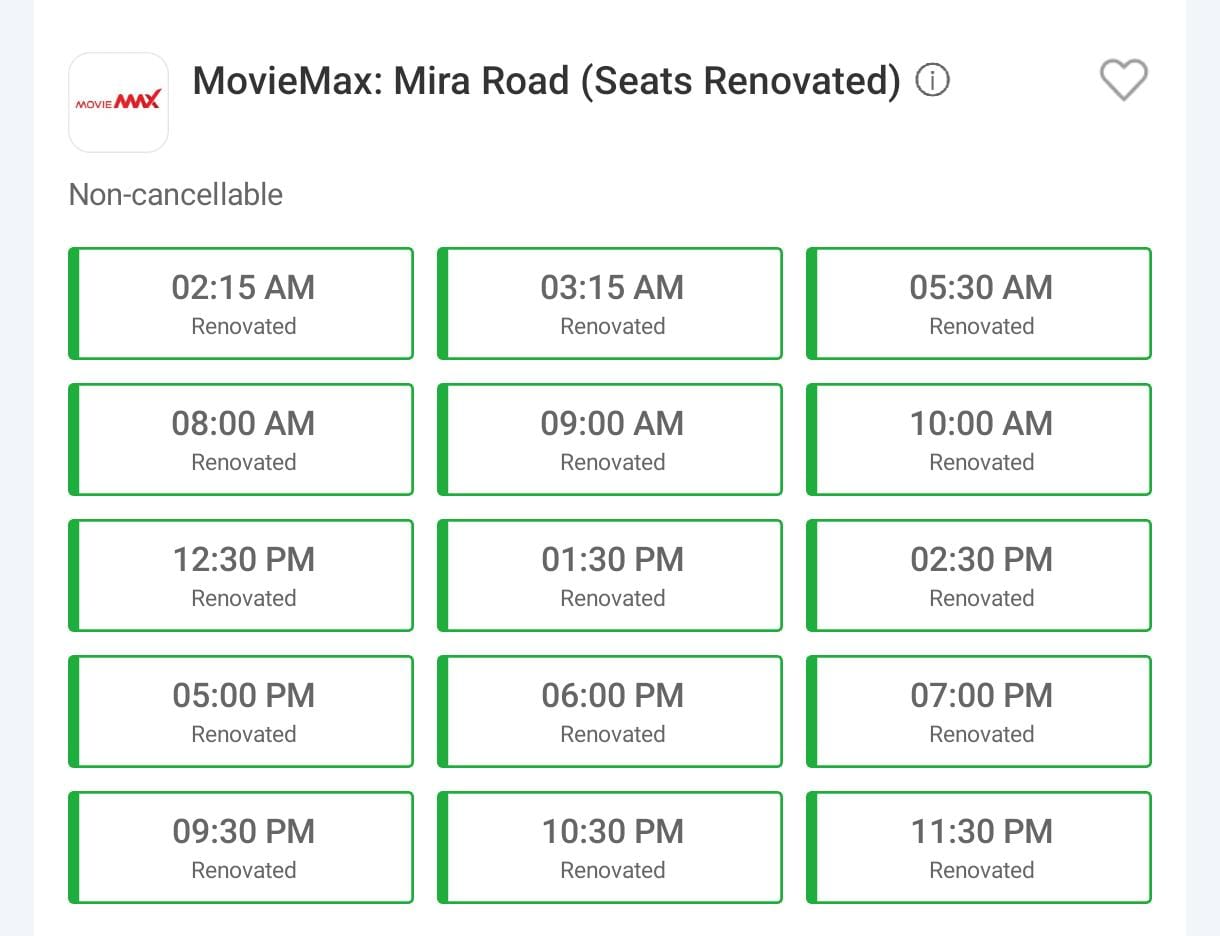Tap the Non-cancellable label
The width and height of the screenshot is (1220, 936).
click(176, 194)
